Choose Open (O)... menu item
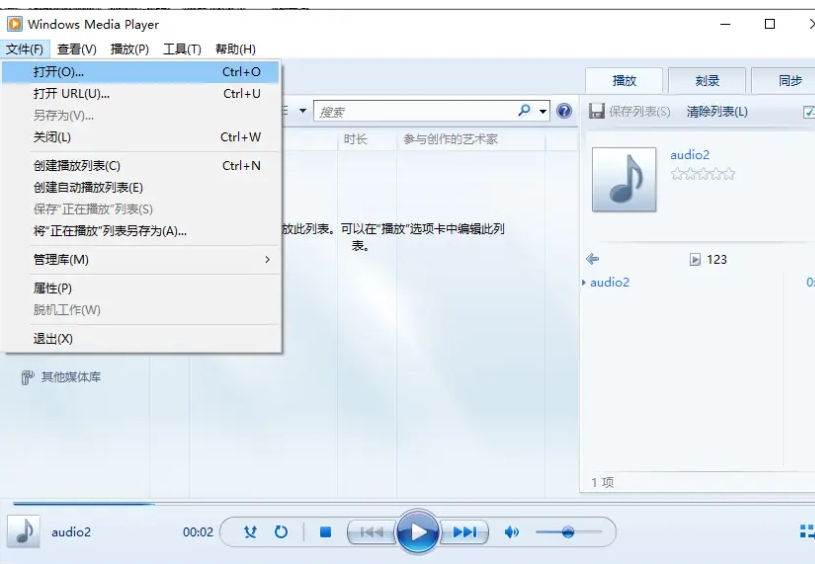This screenshot has height=564, width=815. [140, 72]
